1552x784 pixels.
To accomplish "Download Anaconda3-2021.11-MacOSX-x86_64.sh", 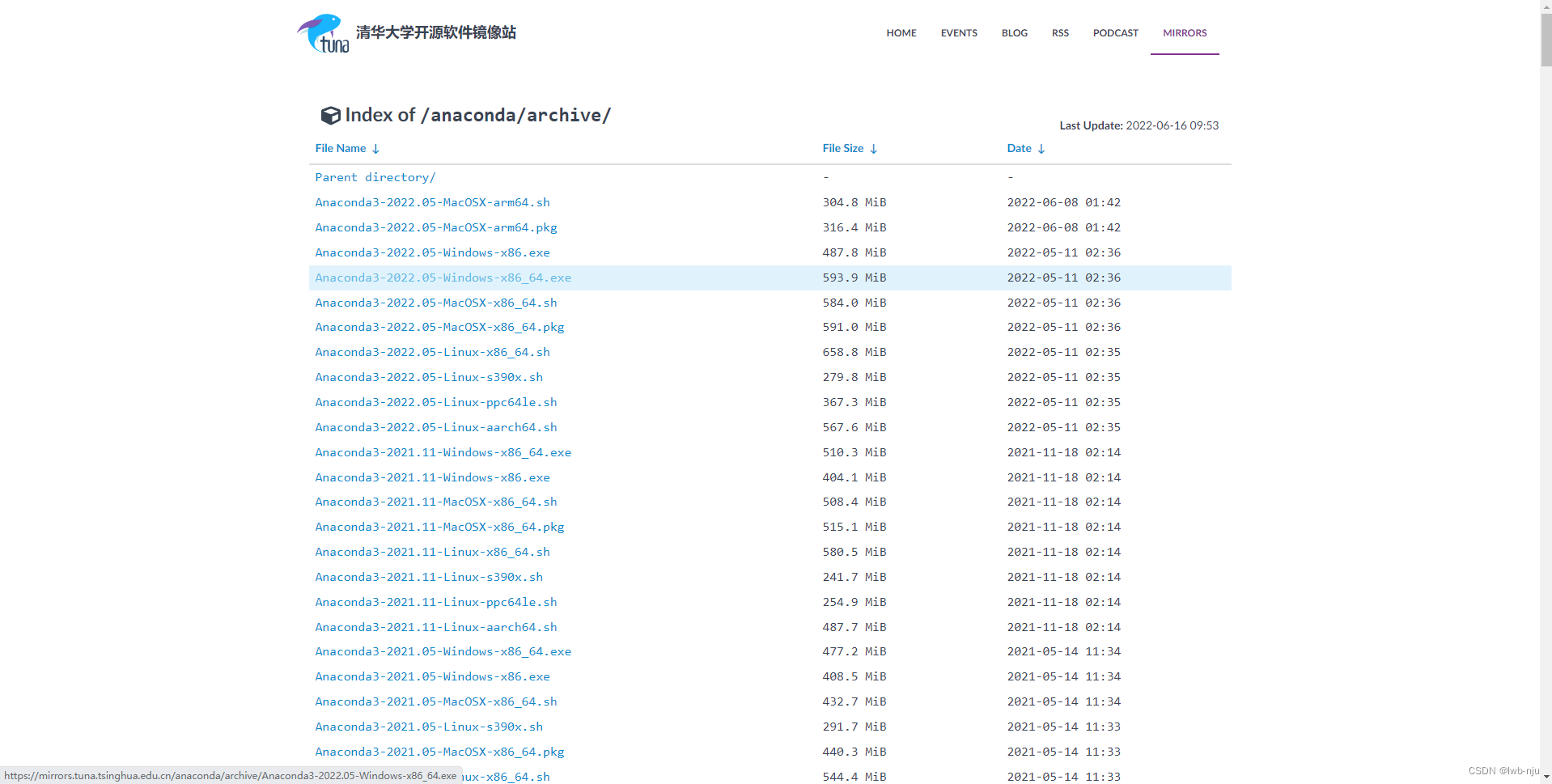I will 436,502.
